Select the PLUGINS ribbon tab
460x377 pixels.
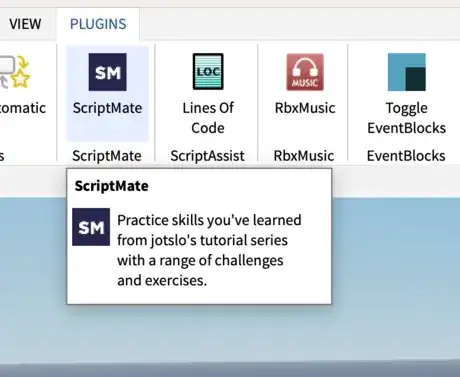(x=98, y=24)
